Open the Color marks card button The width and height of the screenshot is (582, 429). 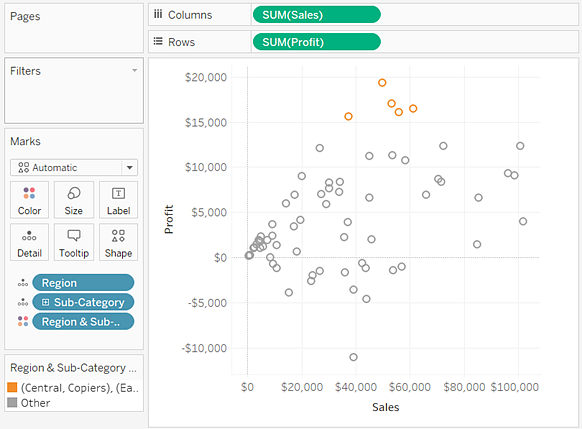[29, 200]
